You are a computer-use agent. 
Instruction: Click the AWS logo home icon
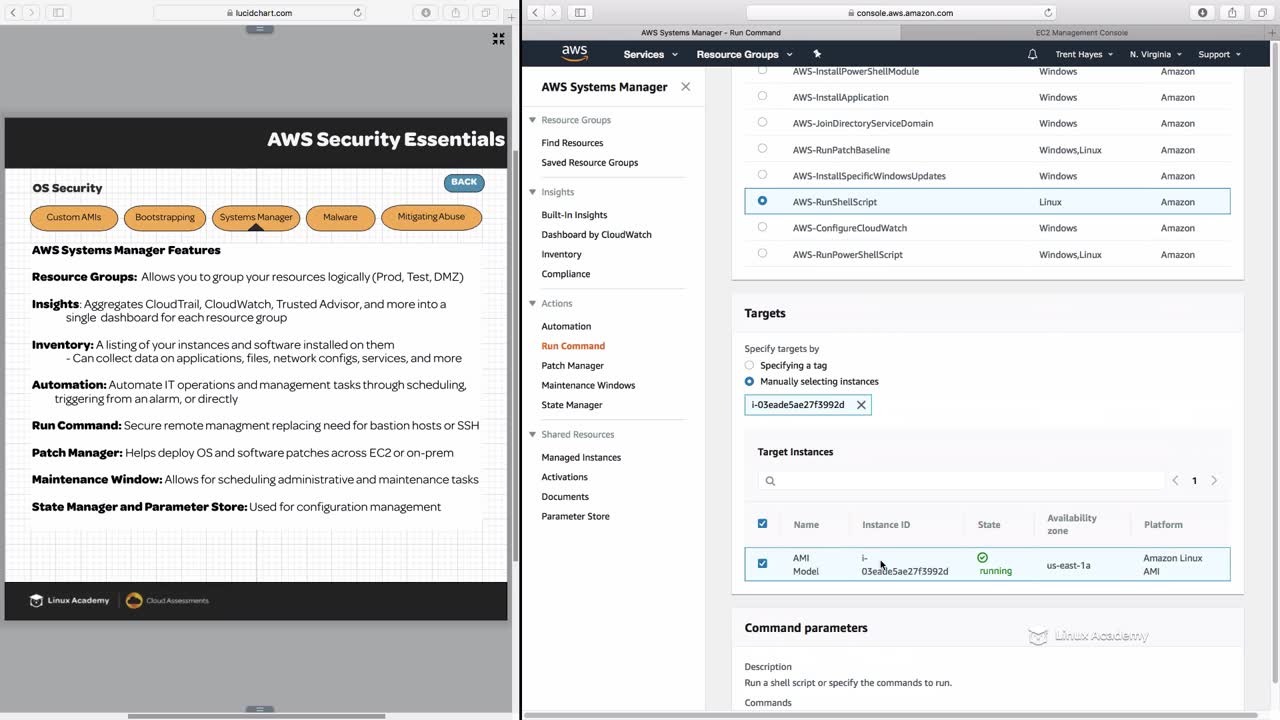574,53
